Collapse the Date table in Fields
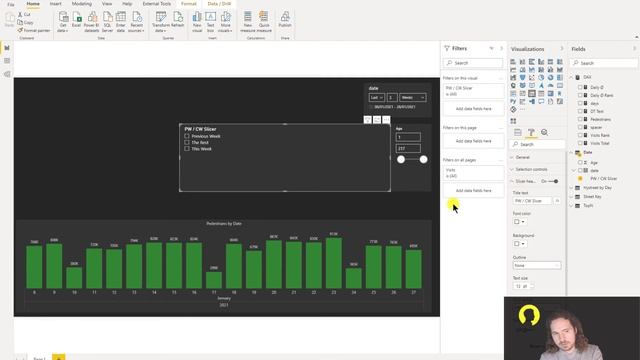640x360 pixels. pyautogui.click(x=571, y=152)
